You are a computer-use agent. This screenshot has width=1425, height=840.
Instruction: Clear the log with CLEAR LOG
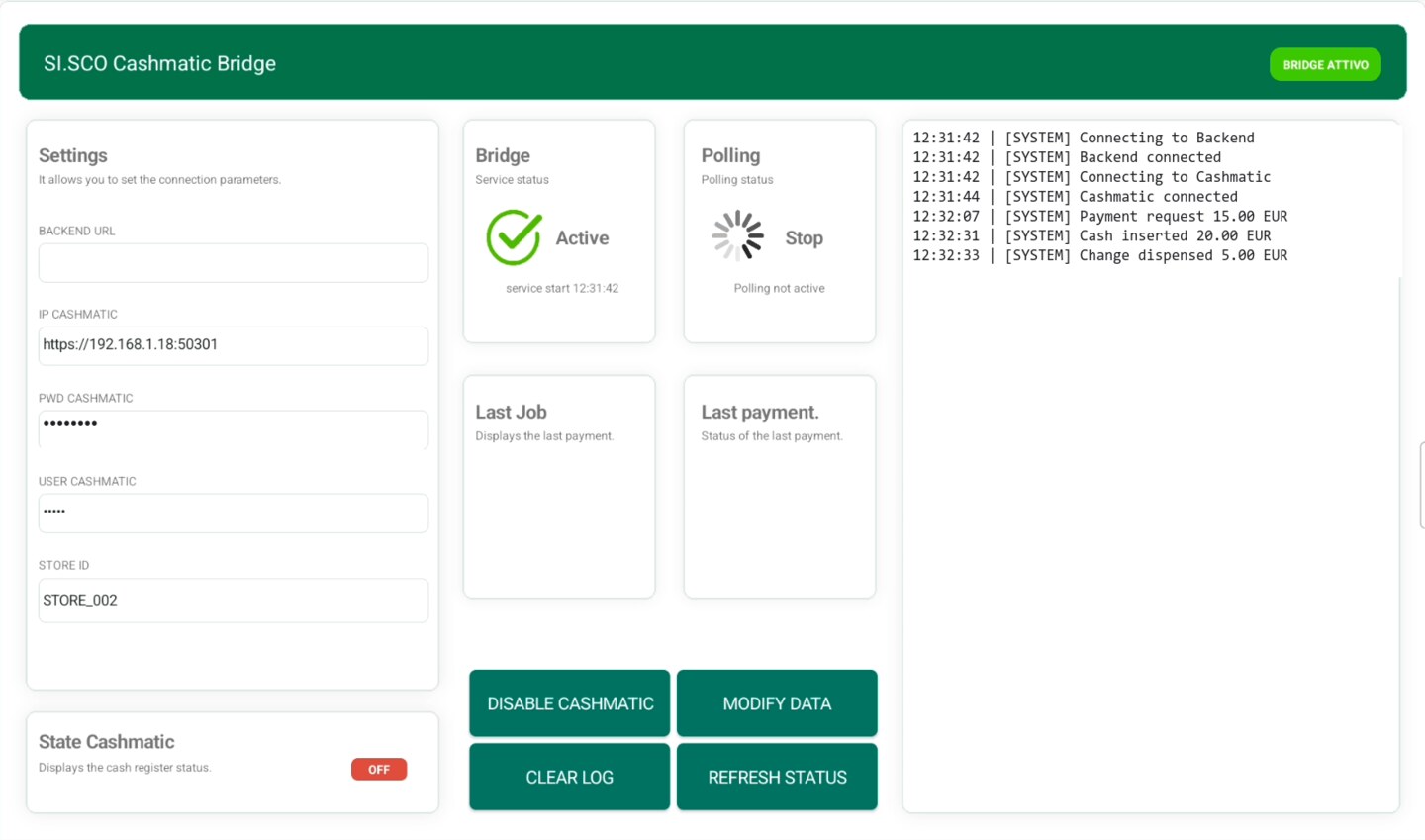pos(570,777)
